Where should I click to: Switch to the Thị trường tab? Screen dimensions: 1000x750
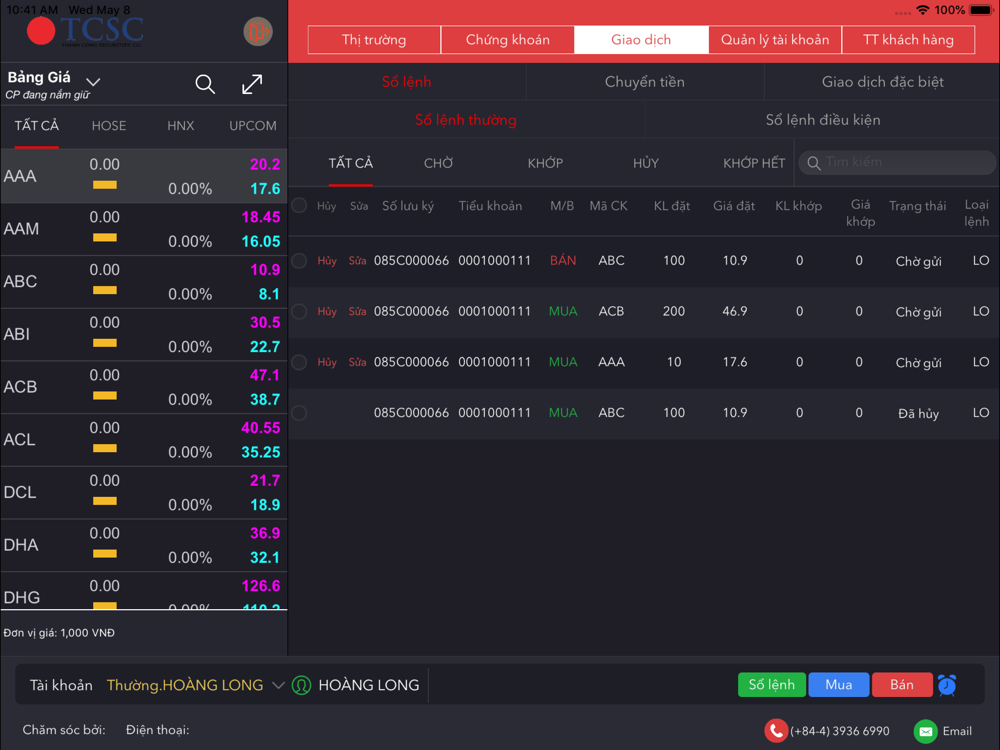tap(374, 40)
